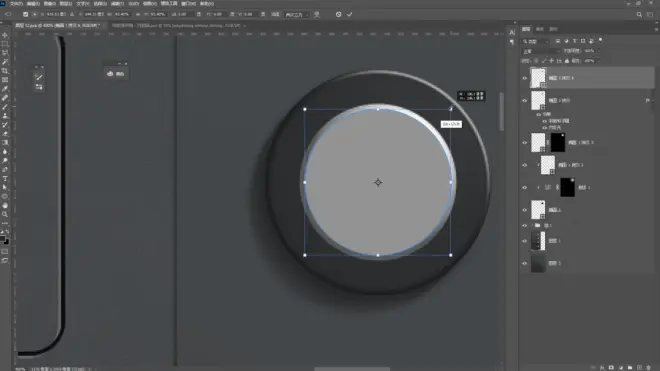Open the layer filter kind dropdown
This screenshot has width=660, height=371.
tap(536, 41)
